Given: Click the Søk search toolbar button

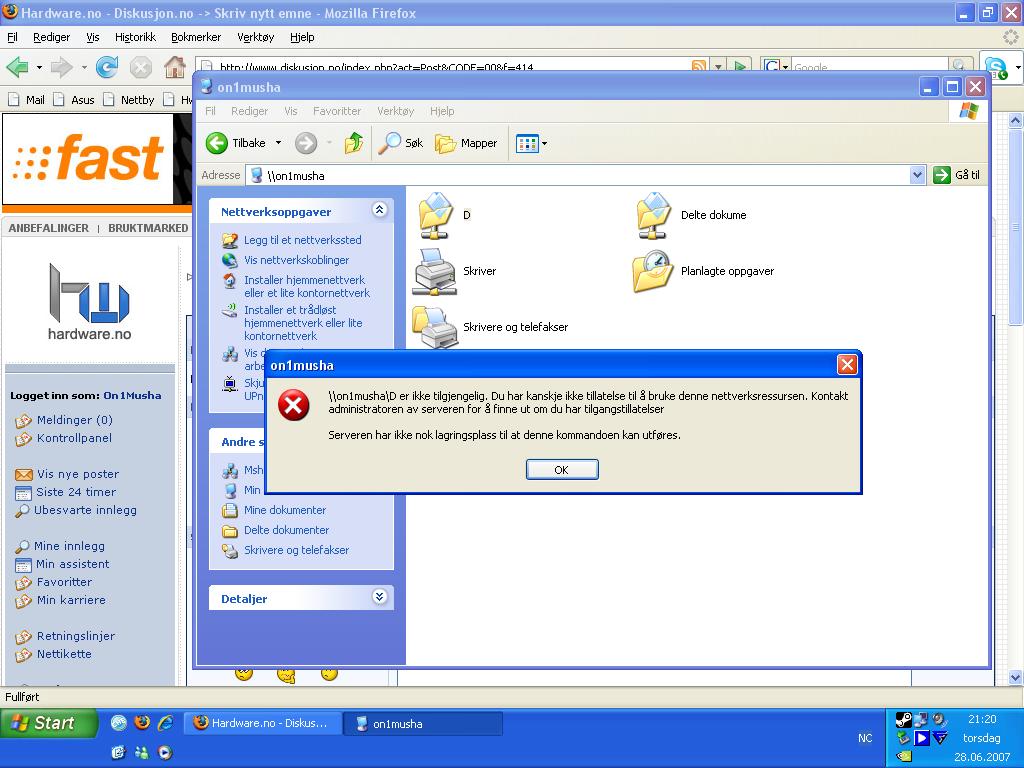Looking at the screenshot, I should click(x=401, y=143).
